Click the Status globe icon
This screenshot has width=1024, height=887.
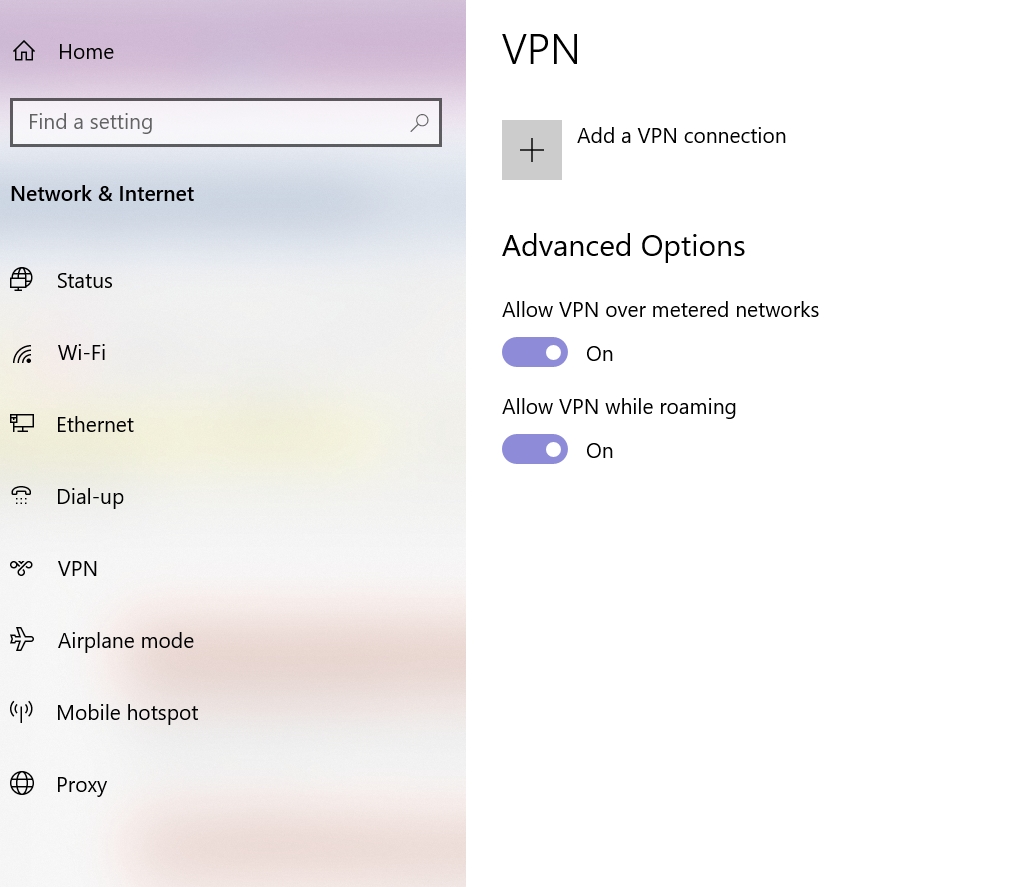22,280
